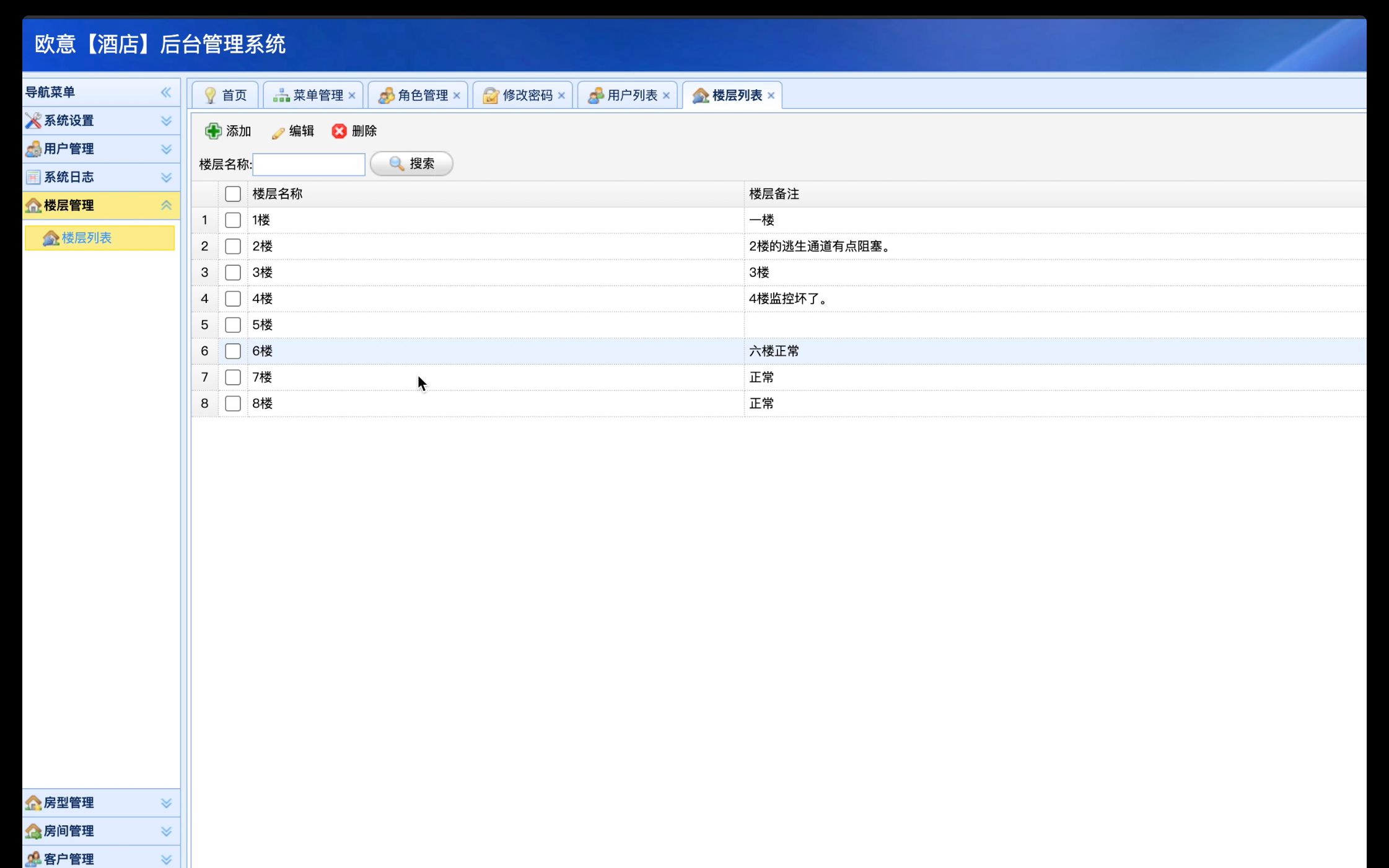The height and width of the screenshot is (868, 1389).
Task: Click the house icon beside 楼层列表 in sidebar
Action: click(51, 239)
